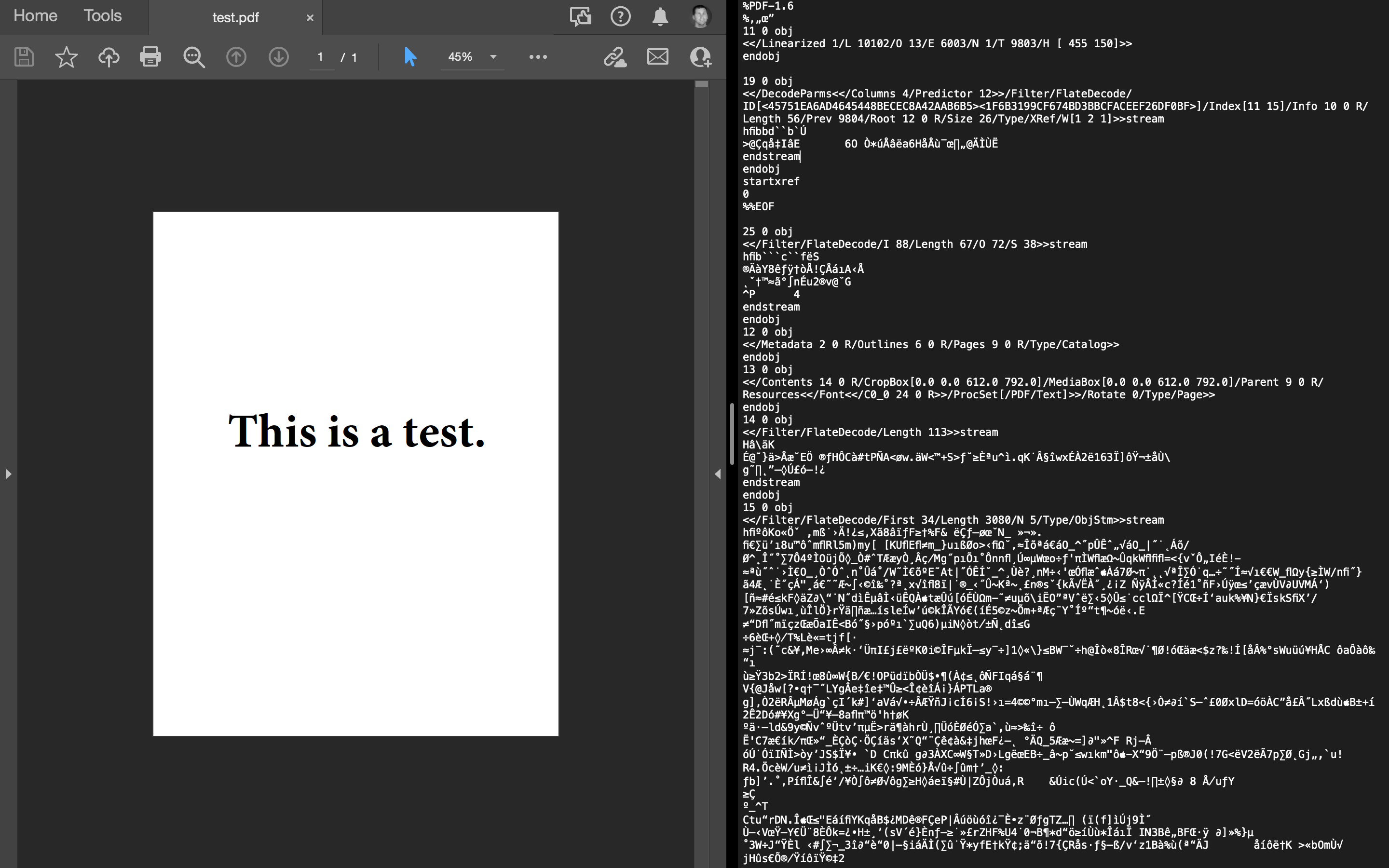Viewport: 1389px width, 868px height.
Task: Collapse the right tools pane arrow
Action: coord(718,474)
